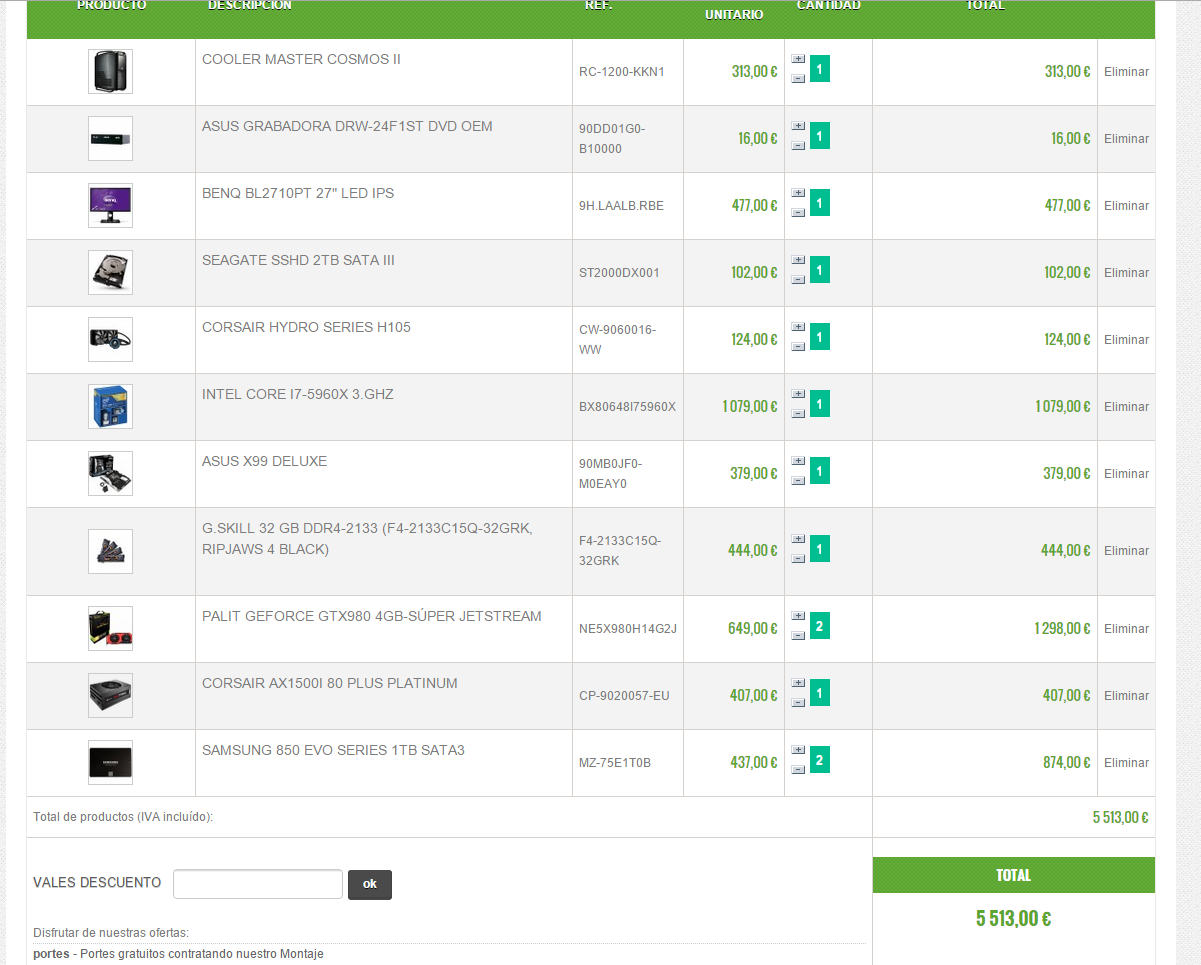Decrease quantity of Palit GeForce GTX980
This screenshot has height=965, width=1201.
[x=798, y=635]
